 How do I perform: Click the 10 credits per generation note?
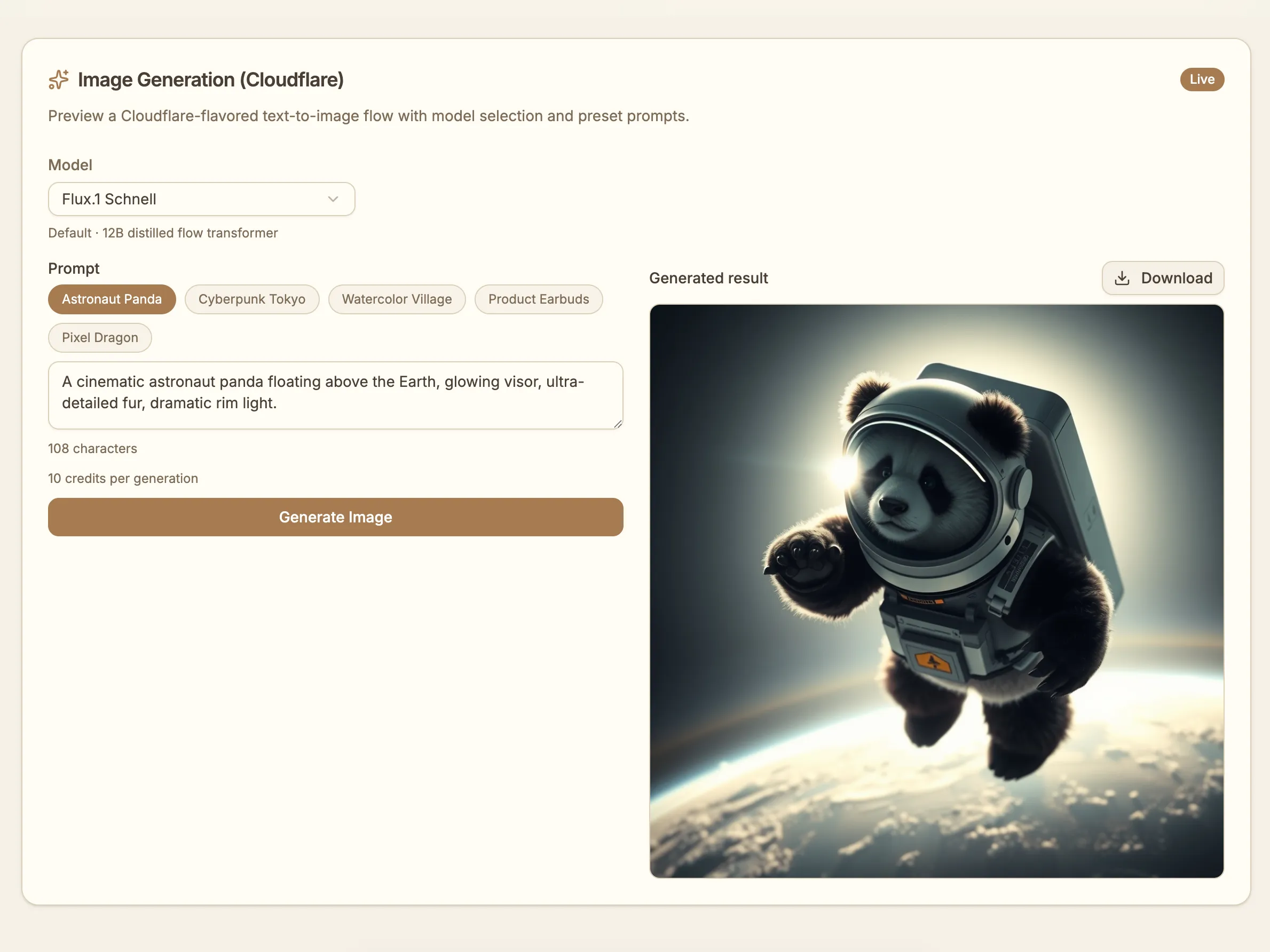(123, 479)
